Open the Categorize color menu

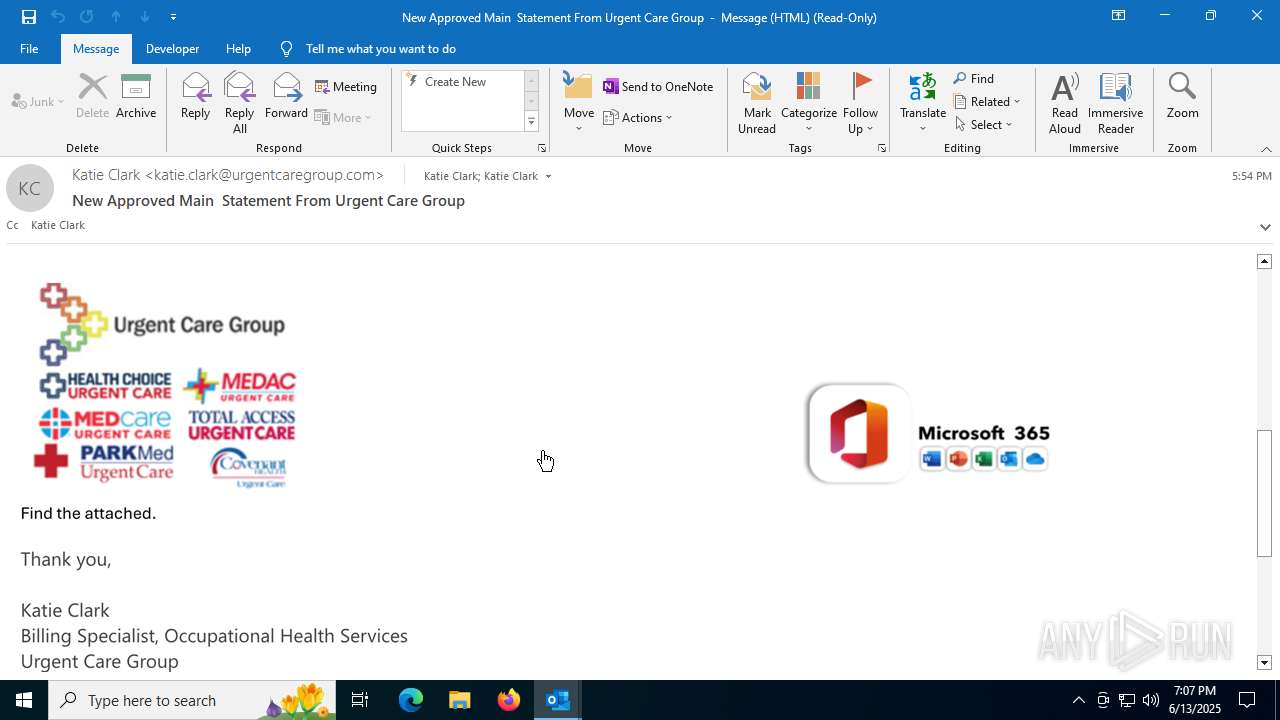pos(809,103)
